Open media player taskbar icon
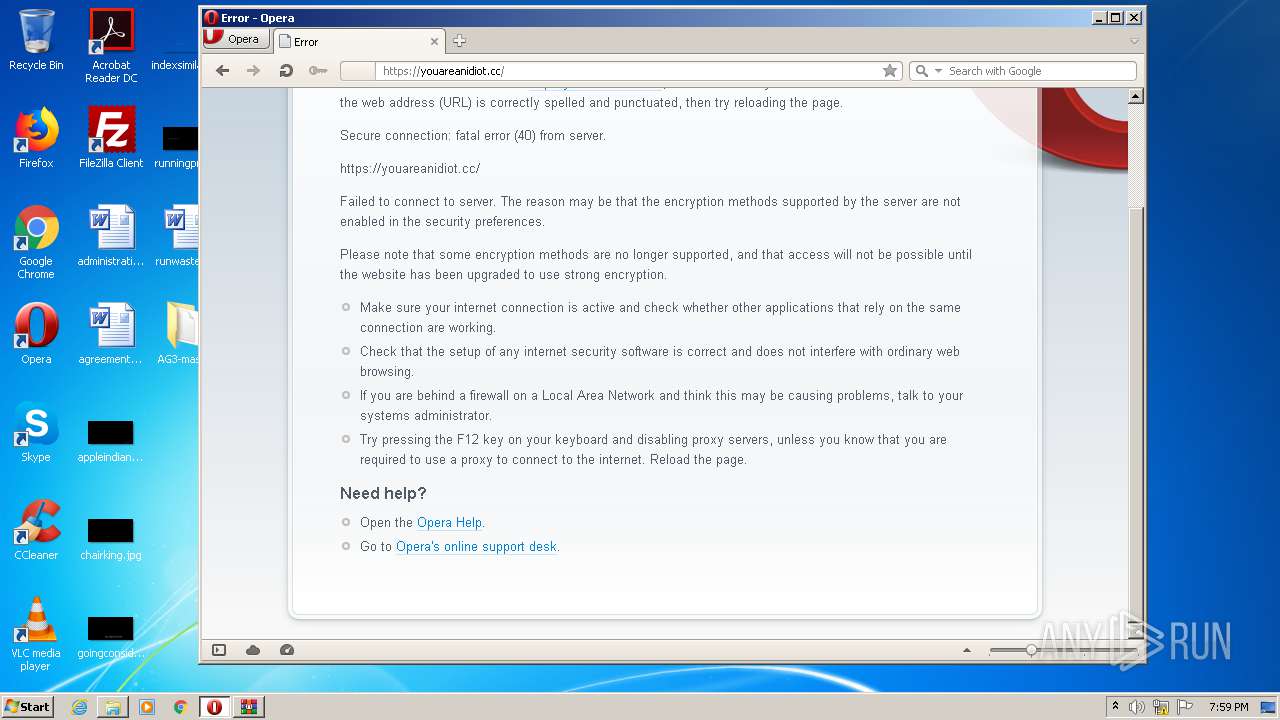 pos(147,707)
